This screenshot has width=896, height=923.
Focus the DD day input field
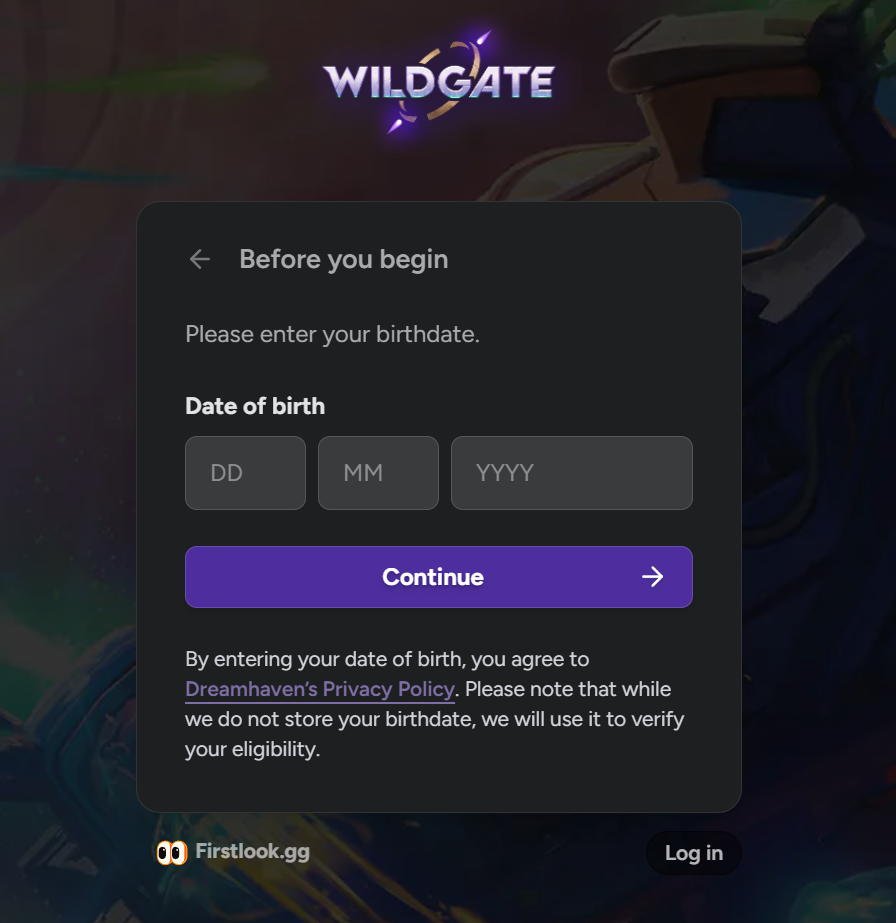click(245, 473)
